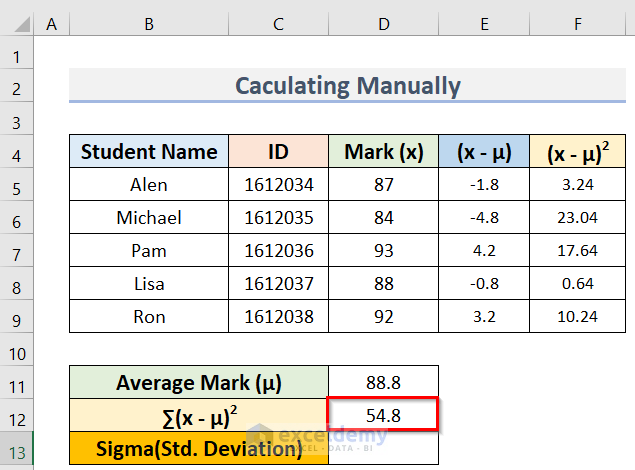Select the average value 88.8

pos(384,383)
